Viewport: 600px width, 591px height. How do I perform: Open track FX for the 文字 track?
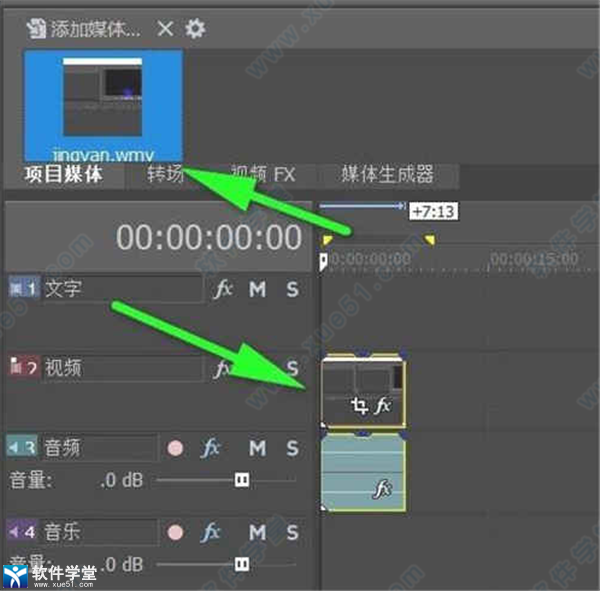point(223,289)
